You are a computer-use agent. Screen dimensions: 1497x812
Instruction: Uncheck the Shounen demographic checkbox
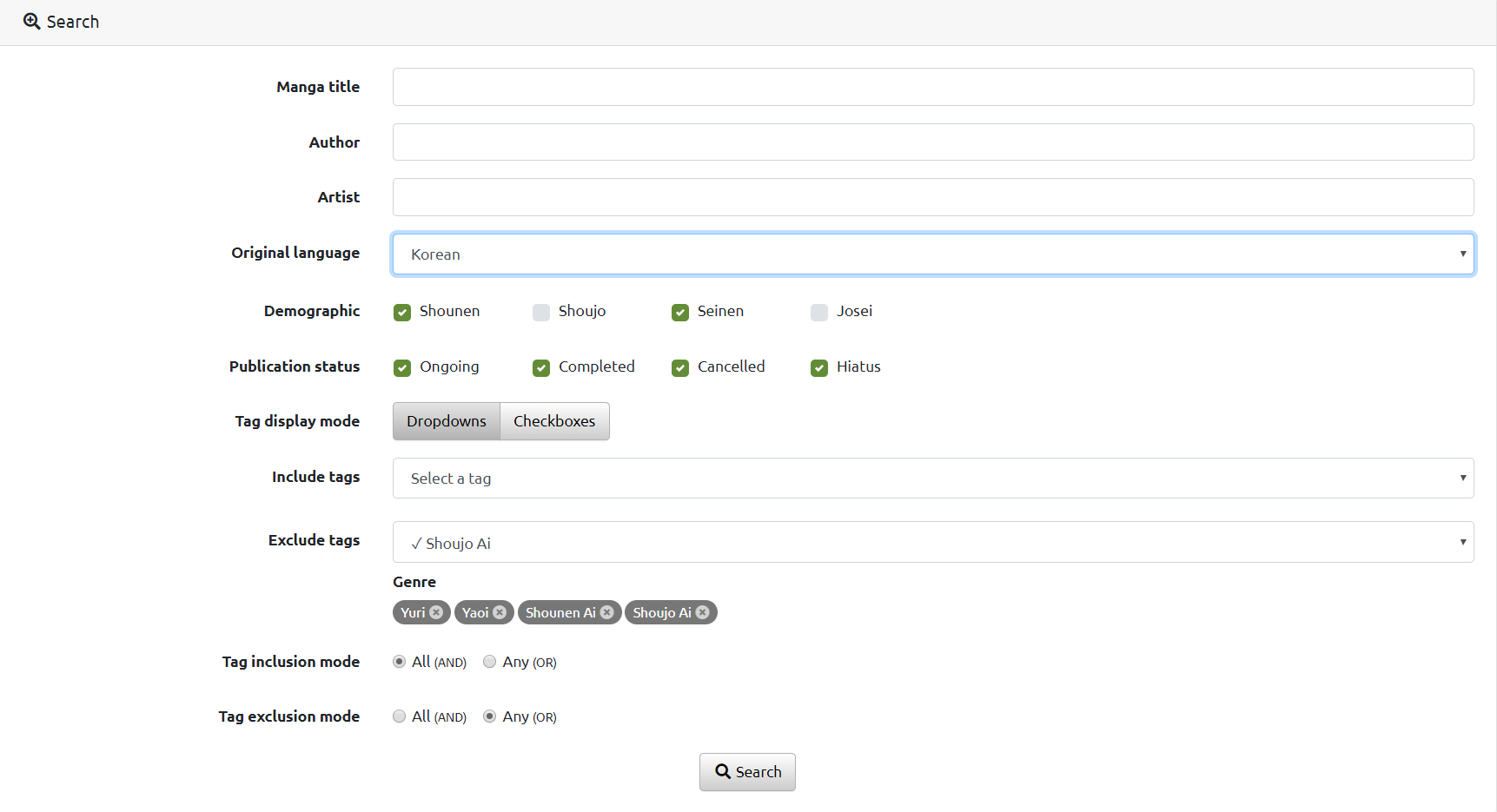pos(402,312)
